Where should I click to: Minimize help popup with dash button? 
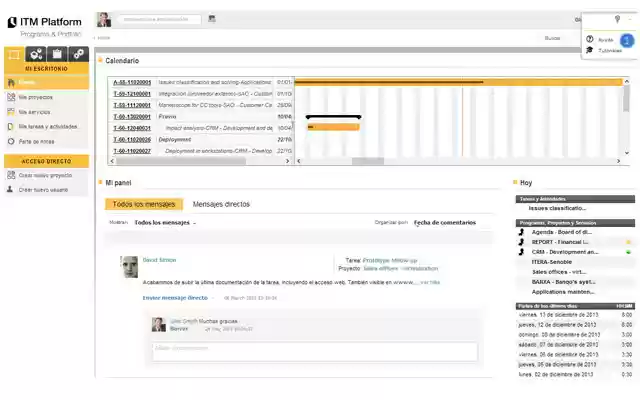coord(631,19)
